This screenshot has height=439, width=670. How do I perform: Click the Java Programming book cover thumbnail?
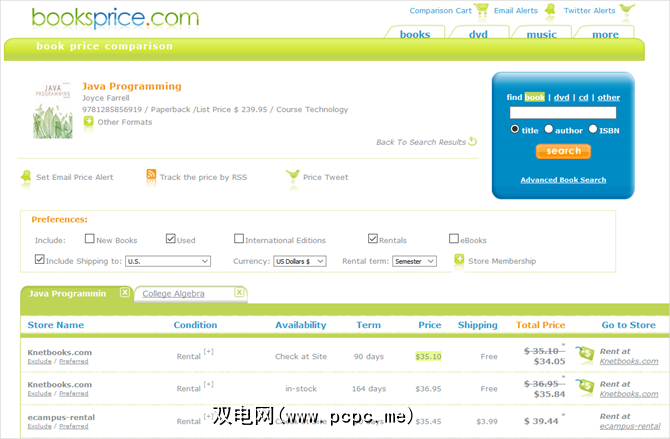tap(53, 110)
